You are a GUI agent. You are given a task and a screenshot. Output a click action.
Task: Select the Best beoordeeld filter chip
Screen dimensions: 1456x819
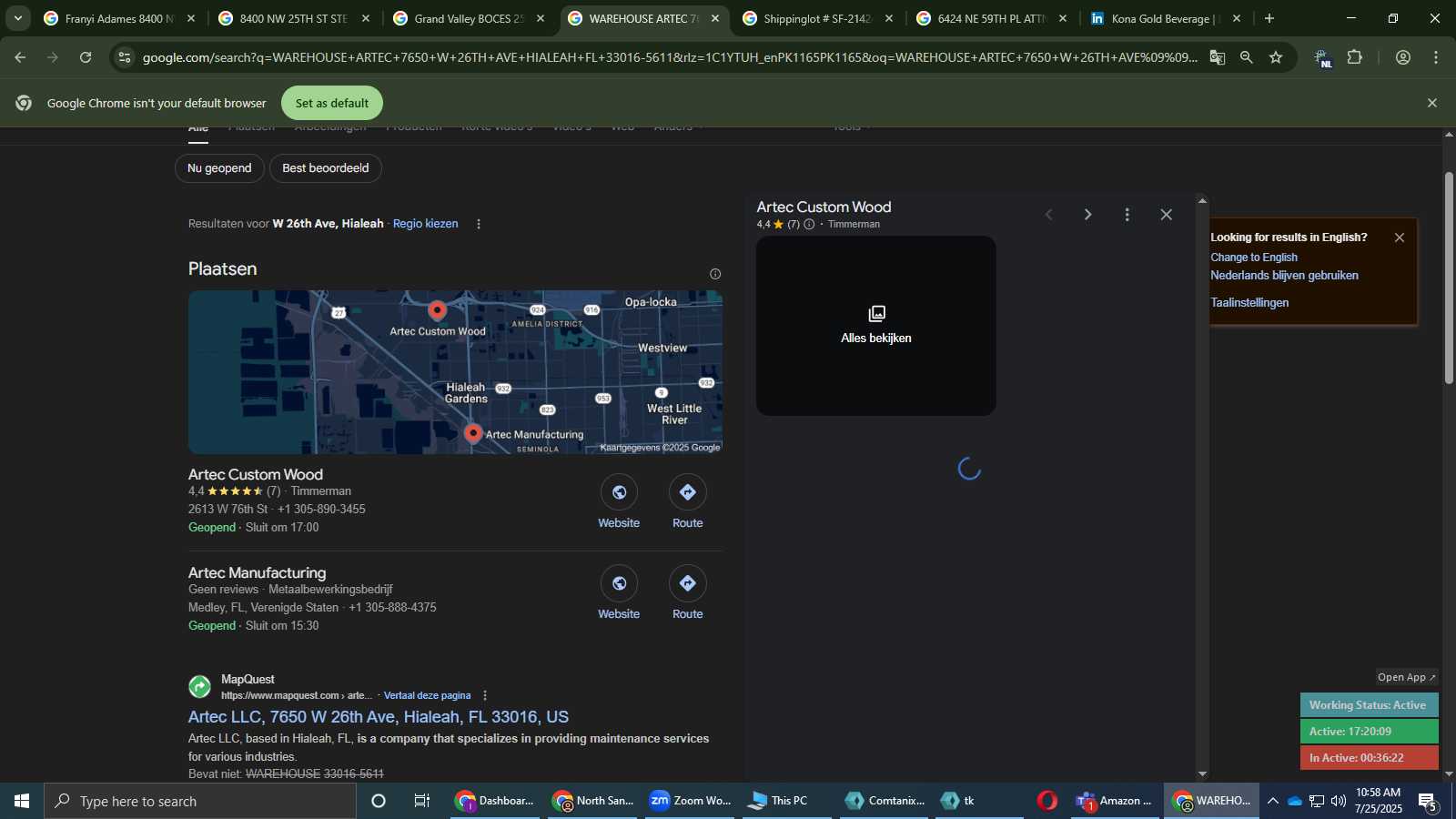326,168
